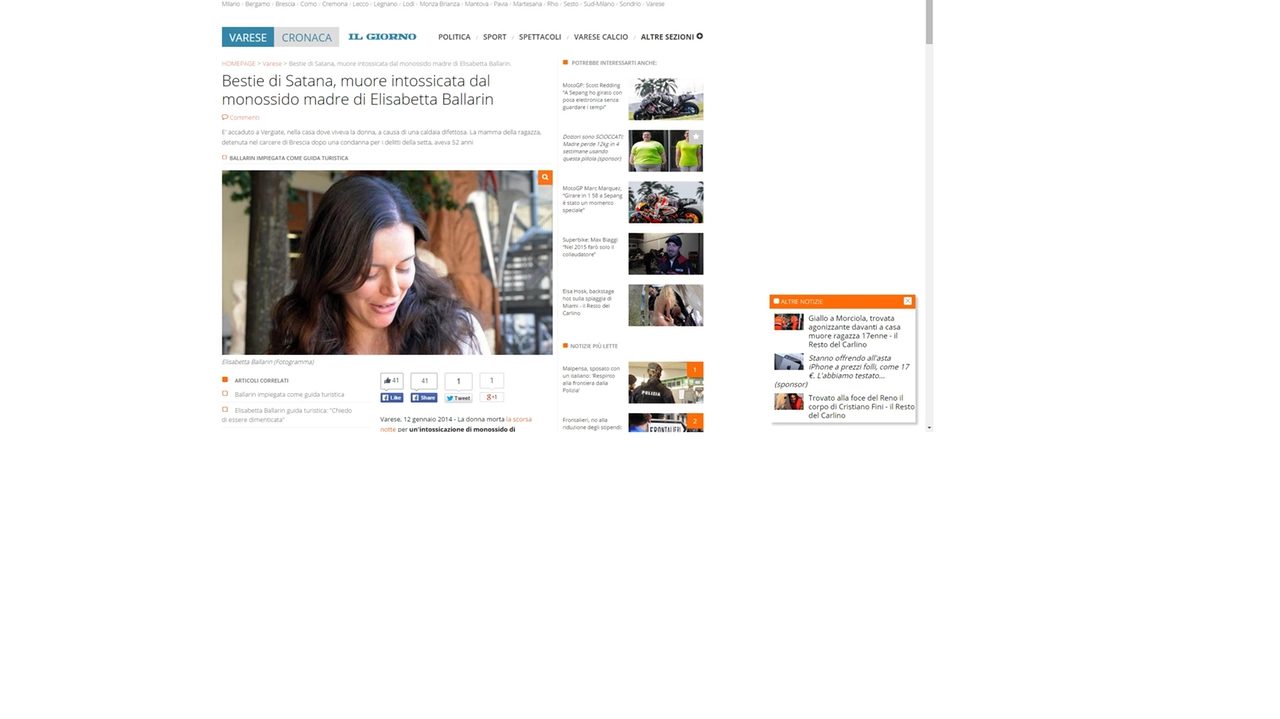This screenshot has height=719, width=1280.
Task: Open the 'Madre perde 12kg' sponsor thumbnail
Action: click(665, 150)
